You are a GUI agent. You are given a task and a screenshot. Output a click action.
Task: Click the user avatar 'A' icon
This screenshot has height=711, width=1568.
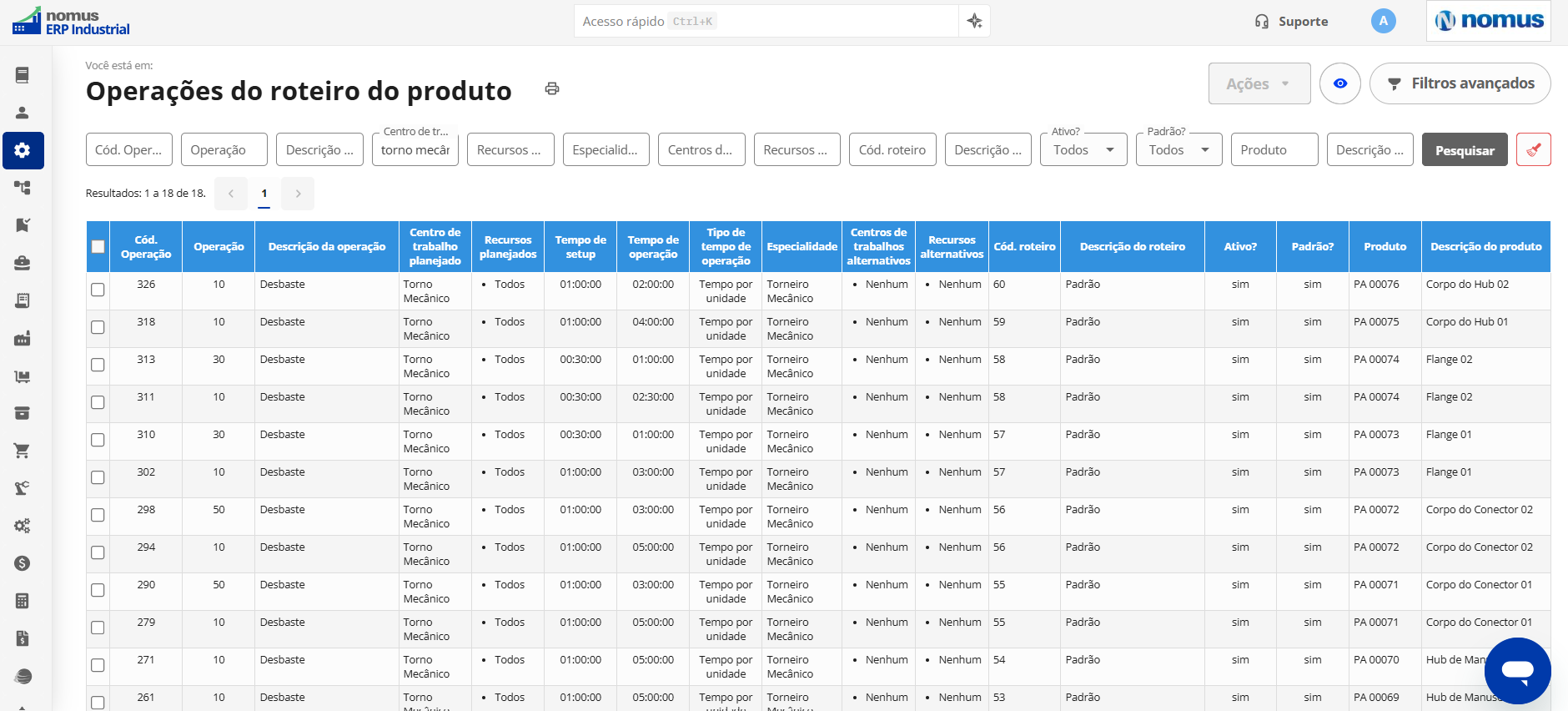tap(1383, 21)
